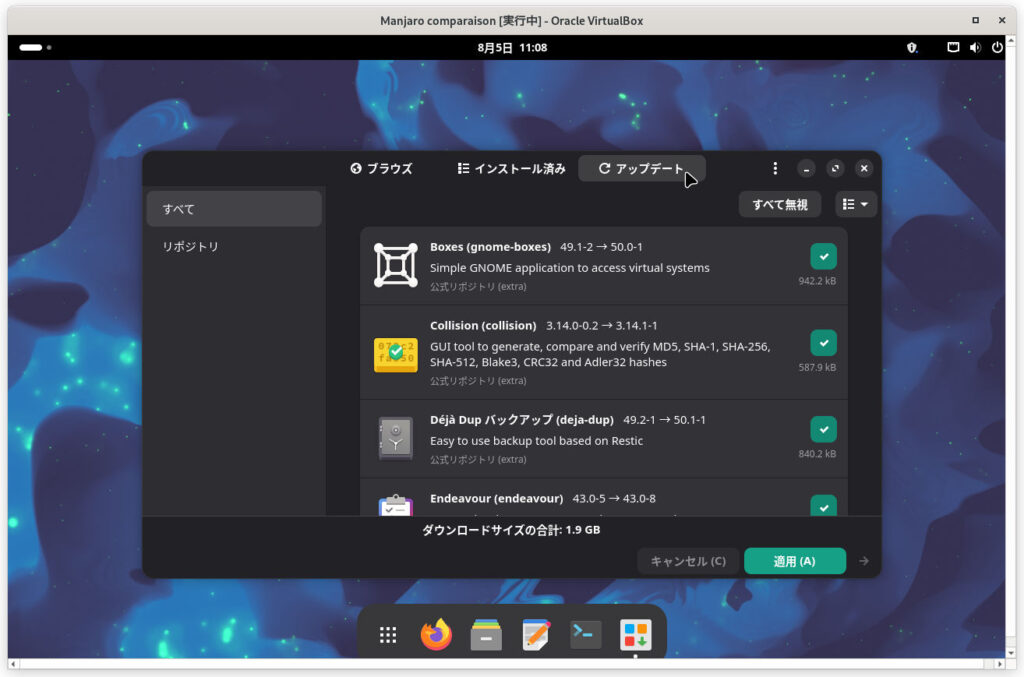This screenshot has height=677, width=1024.
Task: Uncheck the Boxes (gnome-boxes) update
Action: tap(824, 257)
